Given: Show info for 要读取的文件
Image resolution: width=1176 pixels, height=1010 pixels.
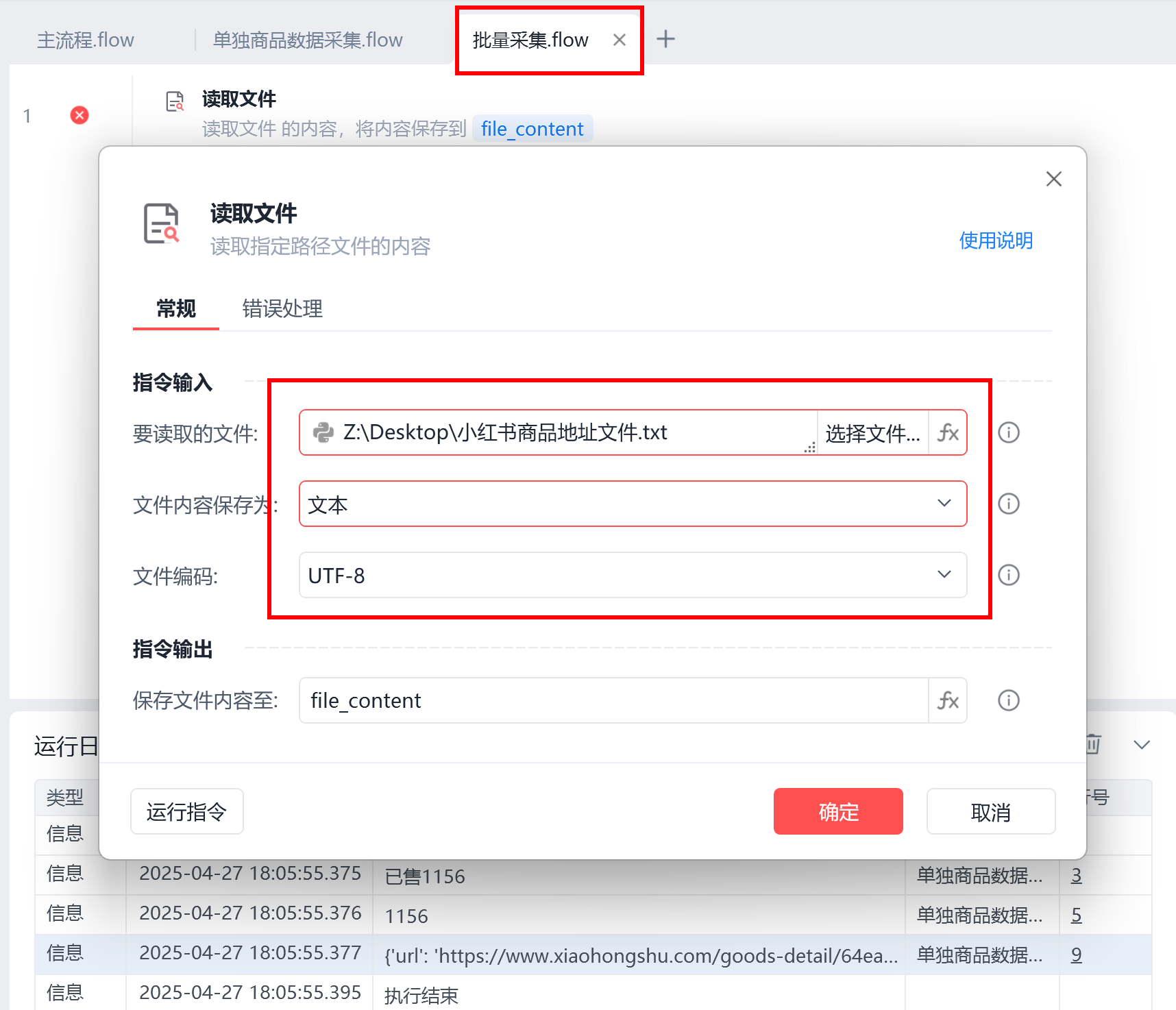Looking at the screenshot, I should click(1009, 432).
